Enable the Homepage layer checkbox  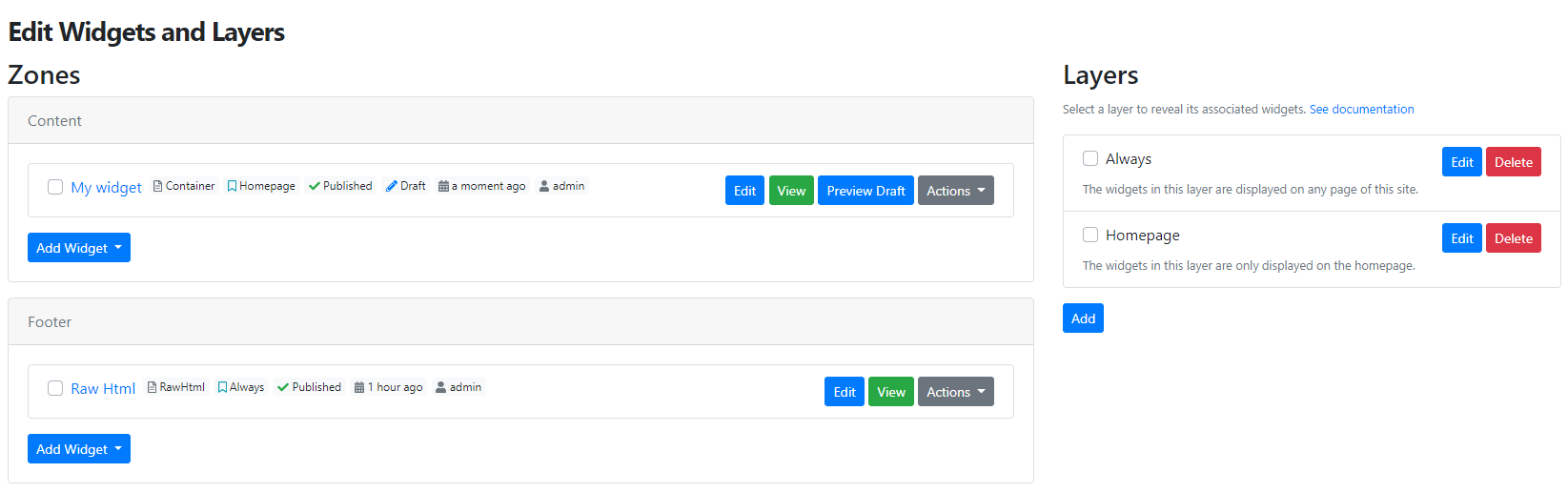pos(1090,235)
